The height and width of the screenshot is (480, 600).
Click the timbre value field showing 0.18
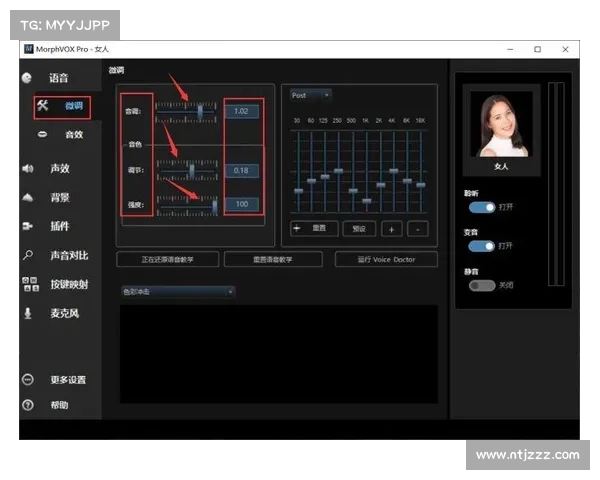[x=241, y=170]
